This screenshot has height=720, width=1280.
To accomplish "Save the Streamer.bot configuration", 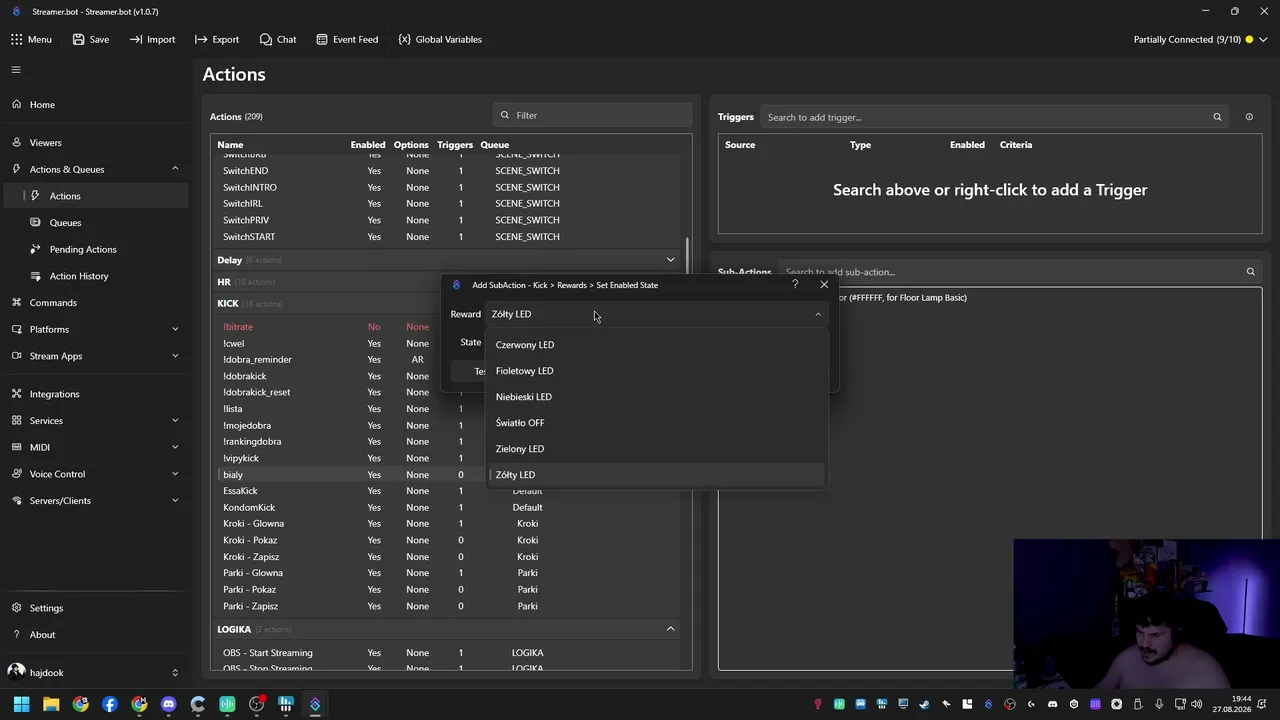I will tap(90, 39).
